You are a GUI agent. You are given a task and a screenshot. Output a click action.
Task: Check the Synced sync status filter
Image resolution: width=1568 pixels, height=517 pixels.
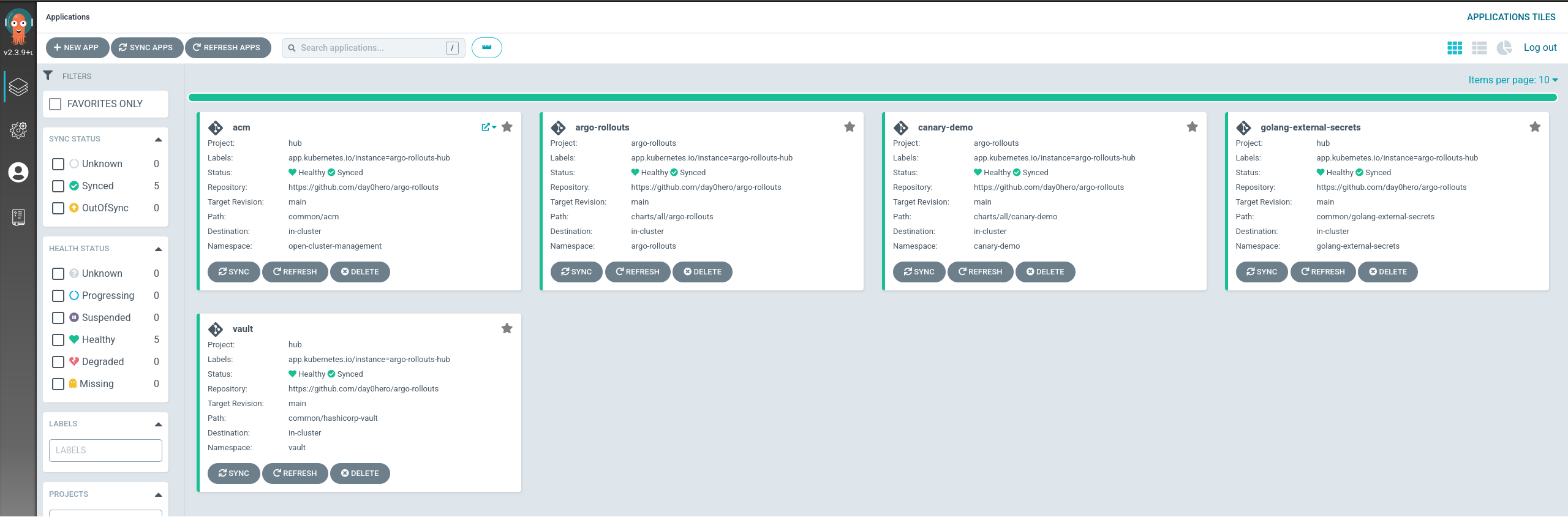(x=58, y=186)
